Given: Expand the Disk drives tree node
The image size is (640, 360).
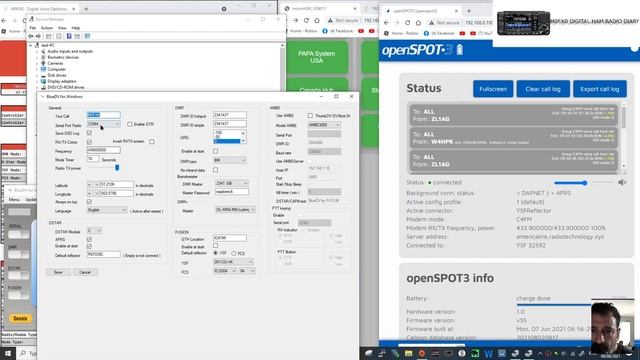Looking at the screenshot, I should click(x=37, y=76).
